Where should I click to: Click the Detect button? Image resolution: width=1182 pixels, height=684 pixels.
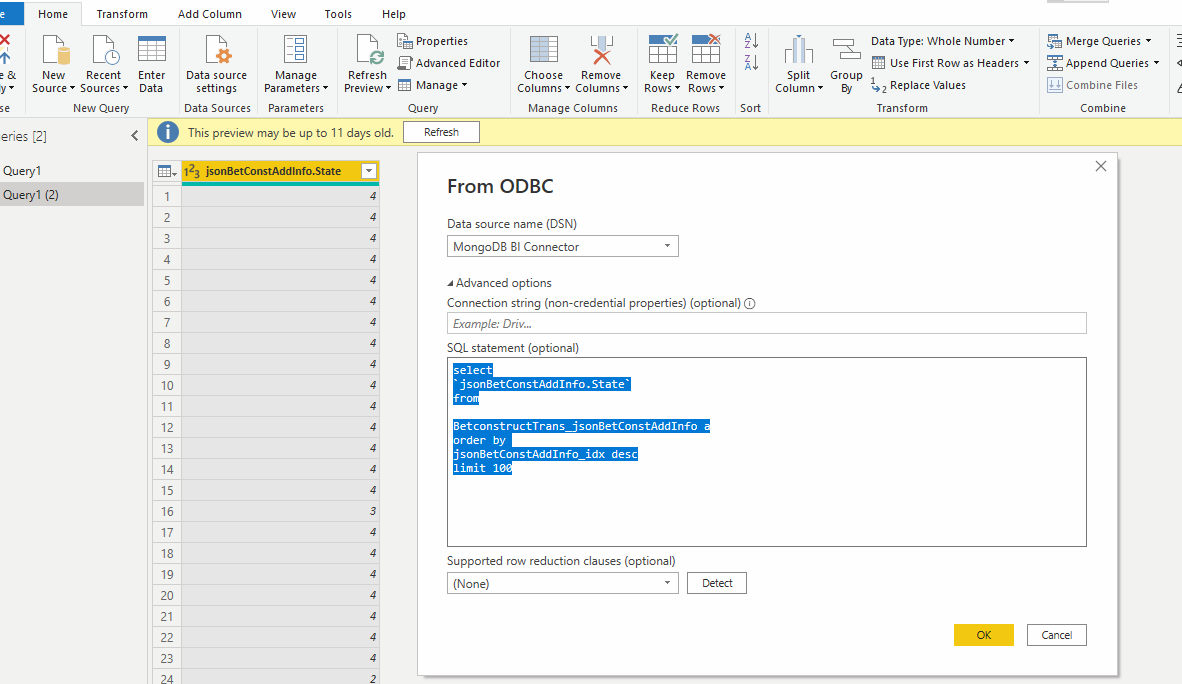point(717,583)
